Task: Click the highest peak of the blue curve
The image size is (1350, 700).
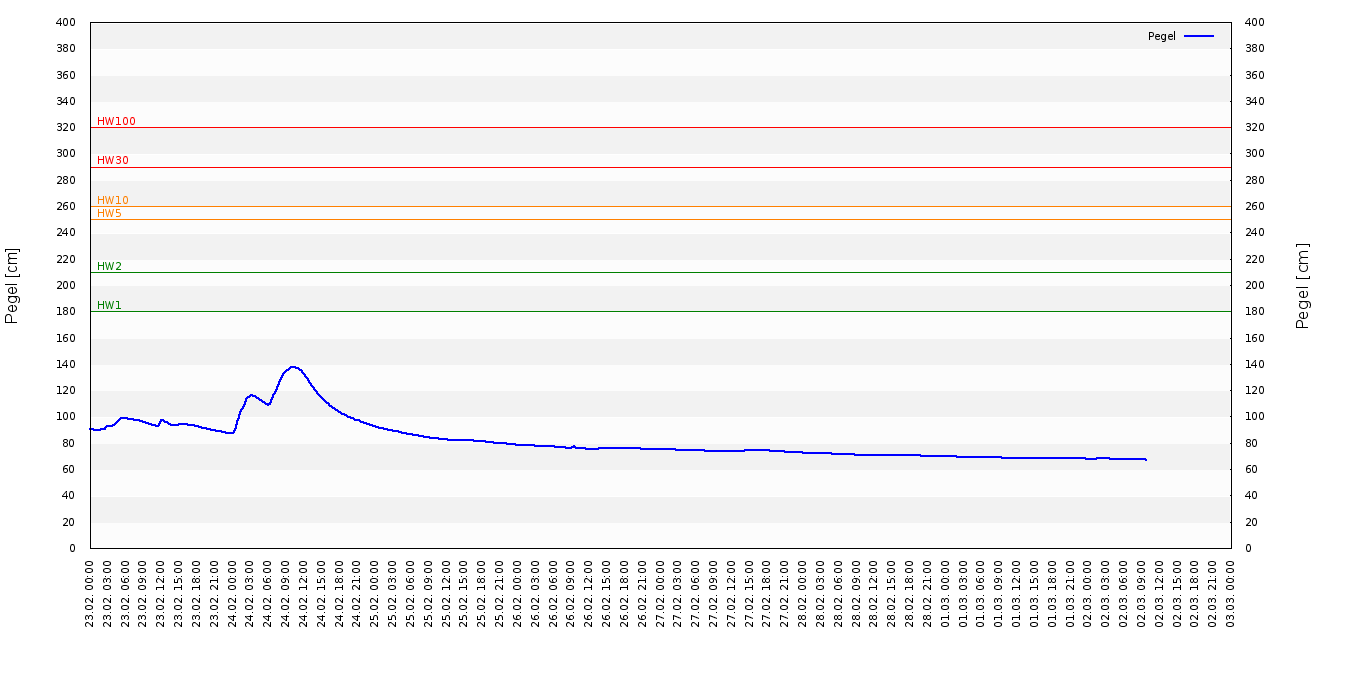Action: point(292,367)
